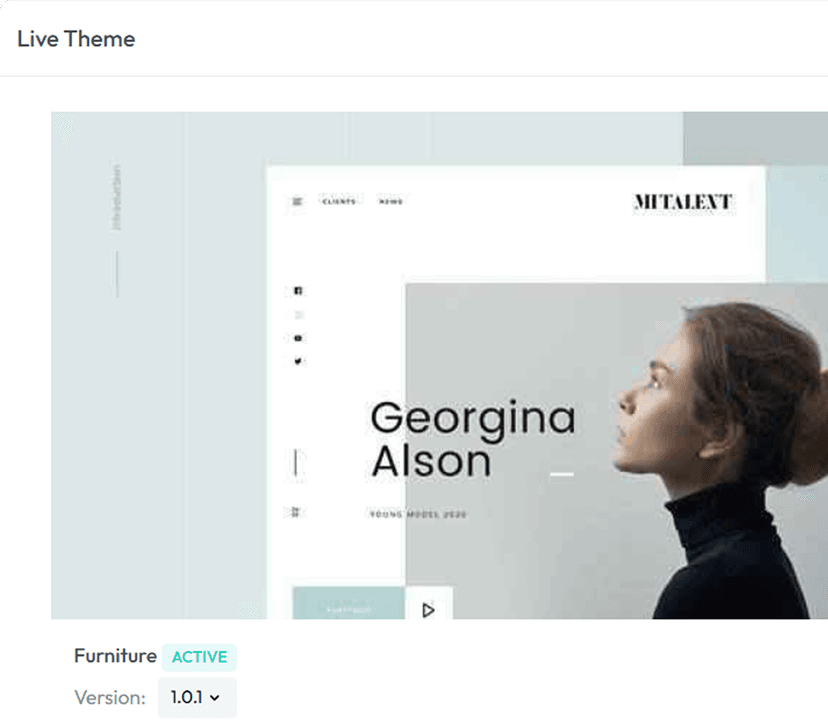Open the YouTube channel icon
Screen dimensions: 828x724
tap(297, 337)
